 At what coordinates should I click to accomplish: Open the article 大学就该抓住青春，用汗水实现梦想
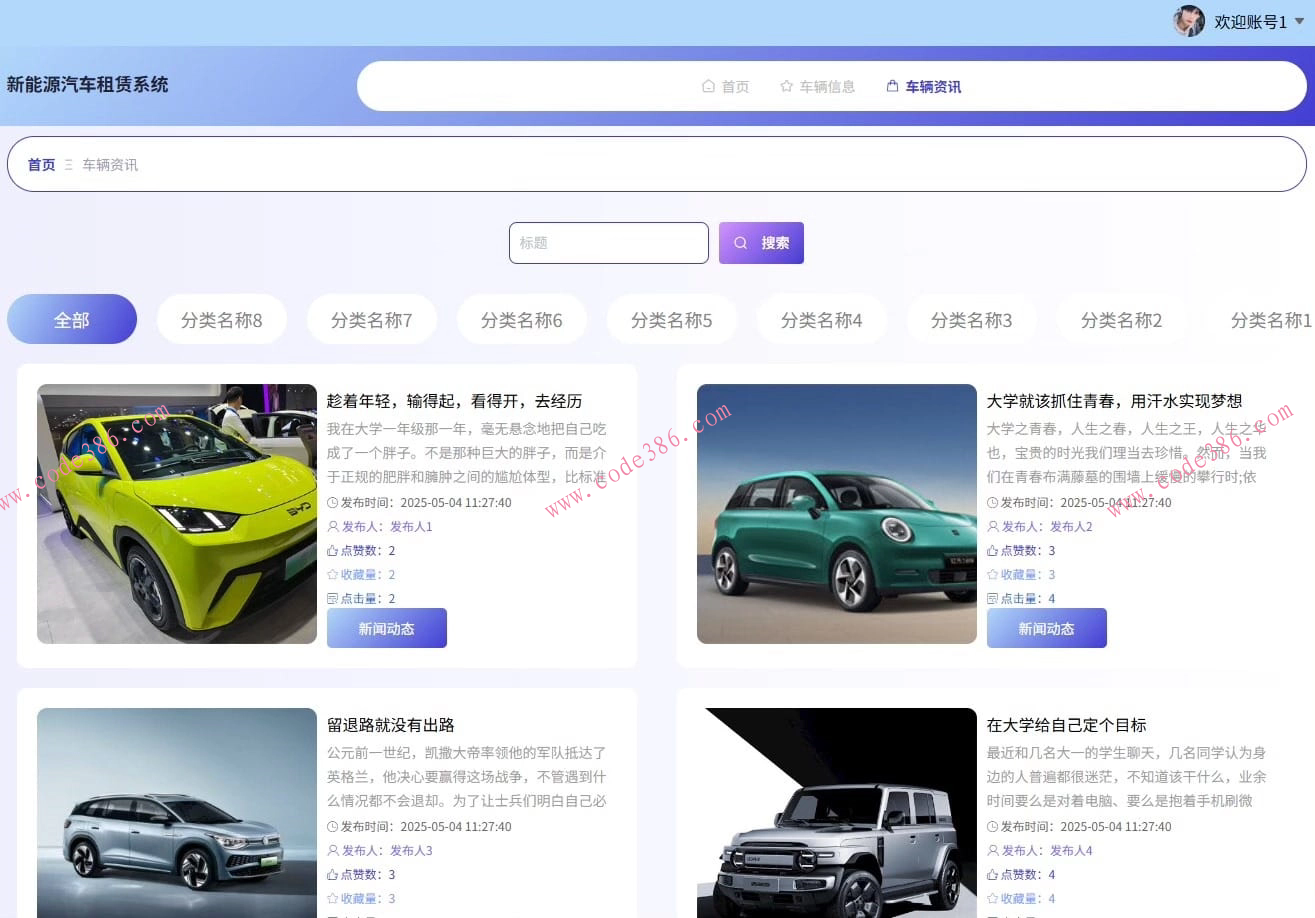point(1114,401)
